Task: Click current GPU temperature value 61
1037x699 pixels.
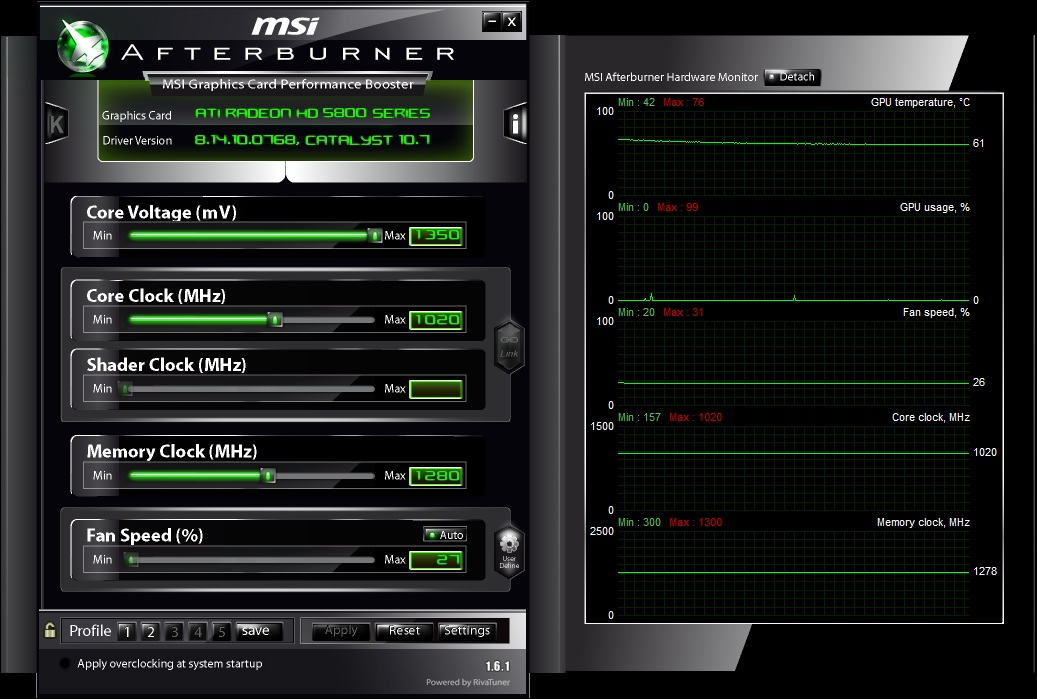Action: tap(979, 144)
